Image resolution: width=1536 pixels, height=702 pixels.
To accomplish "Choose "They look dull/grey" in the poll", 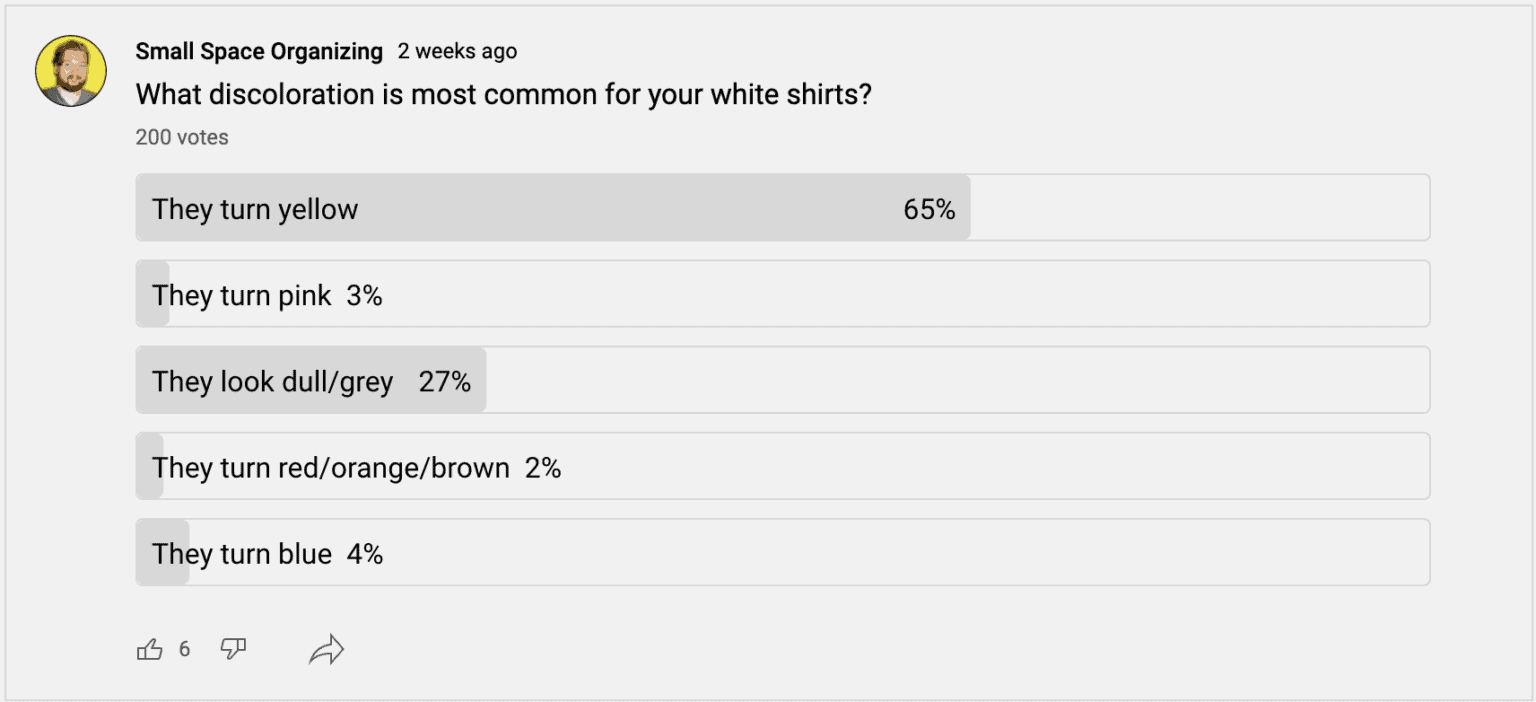I will coord(272,381).
